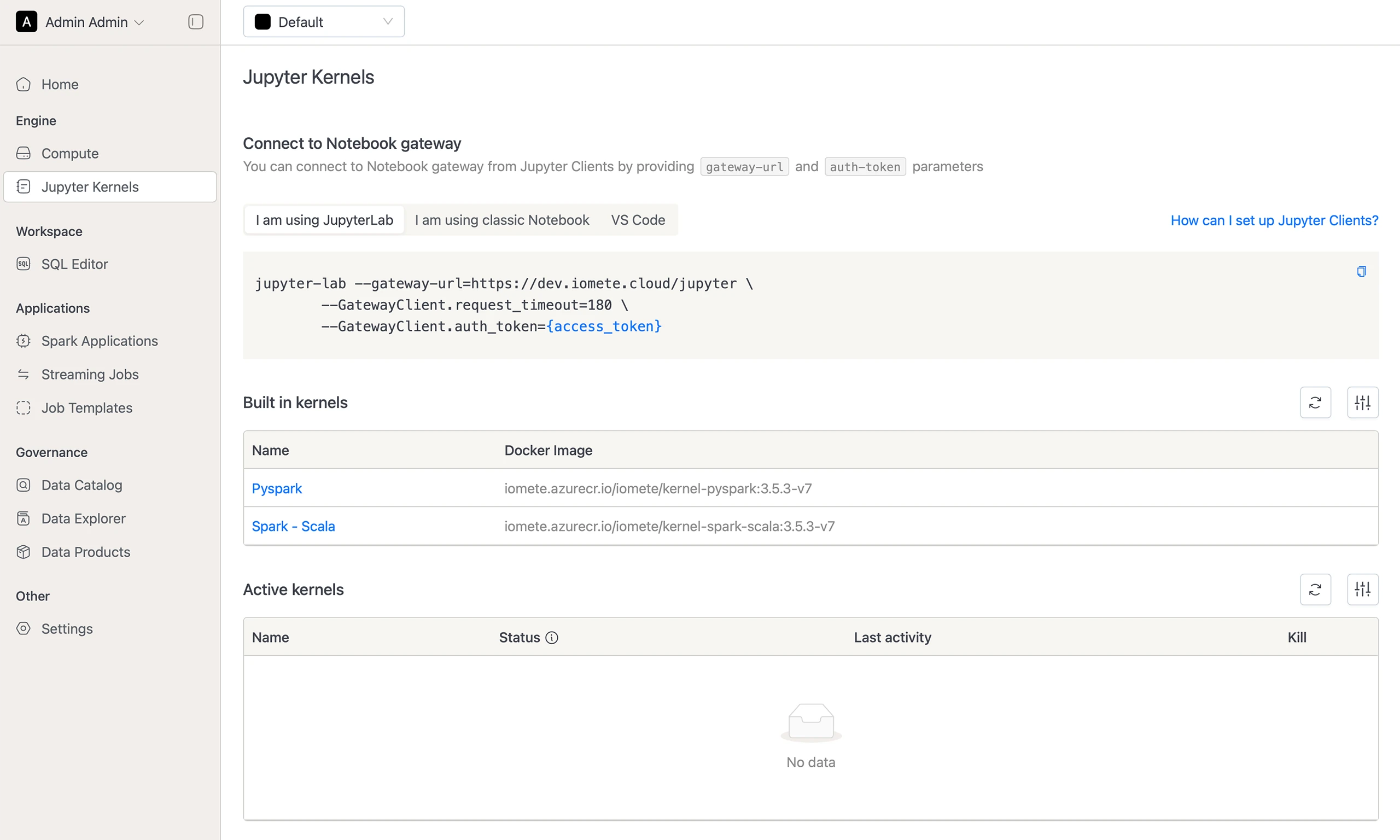Click the Streaming Jobs arrows icon
This screenshot has height=840, width=1400.
(x=23, y=374)
